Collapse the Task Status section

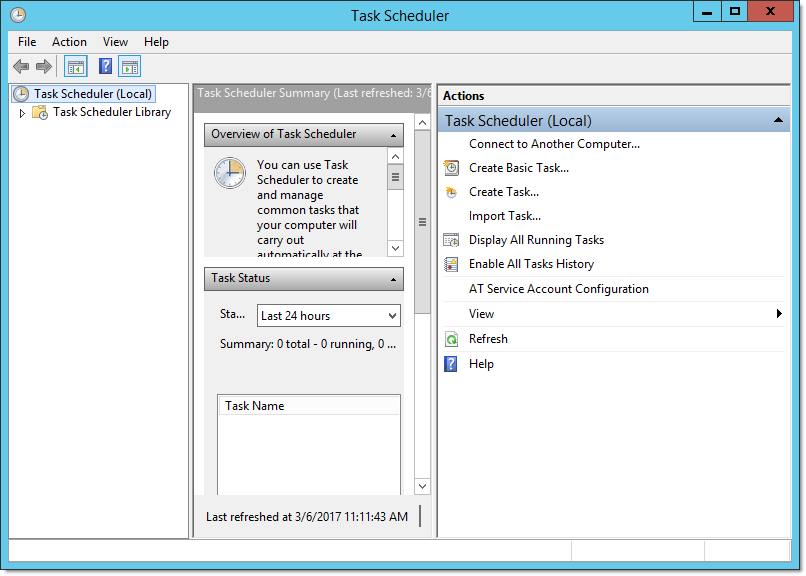[394, 279]
